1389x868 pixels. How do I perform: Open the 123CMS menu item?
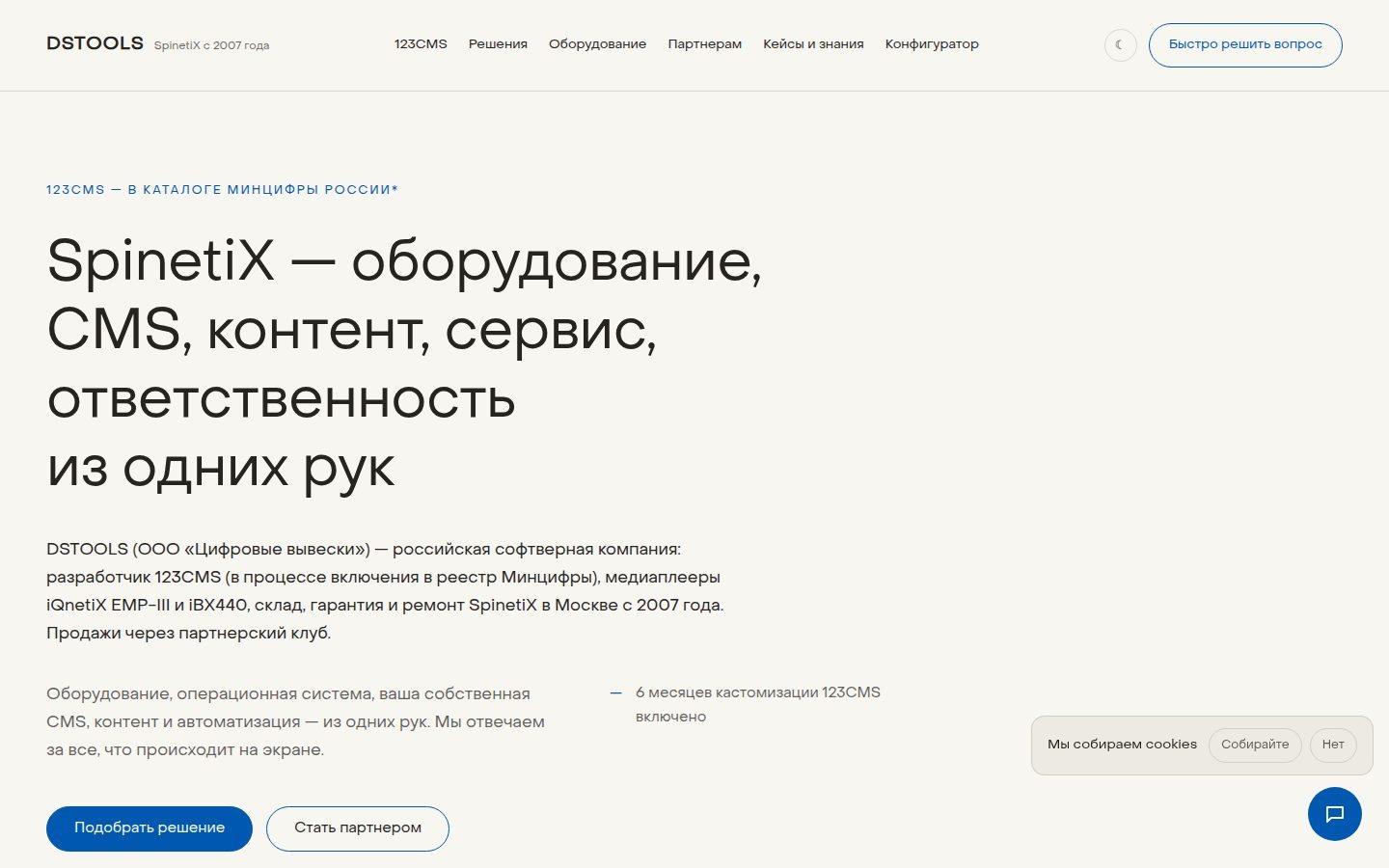pos(421,44)
